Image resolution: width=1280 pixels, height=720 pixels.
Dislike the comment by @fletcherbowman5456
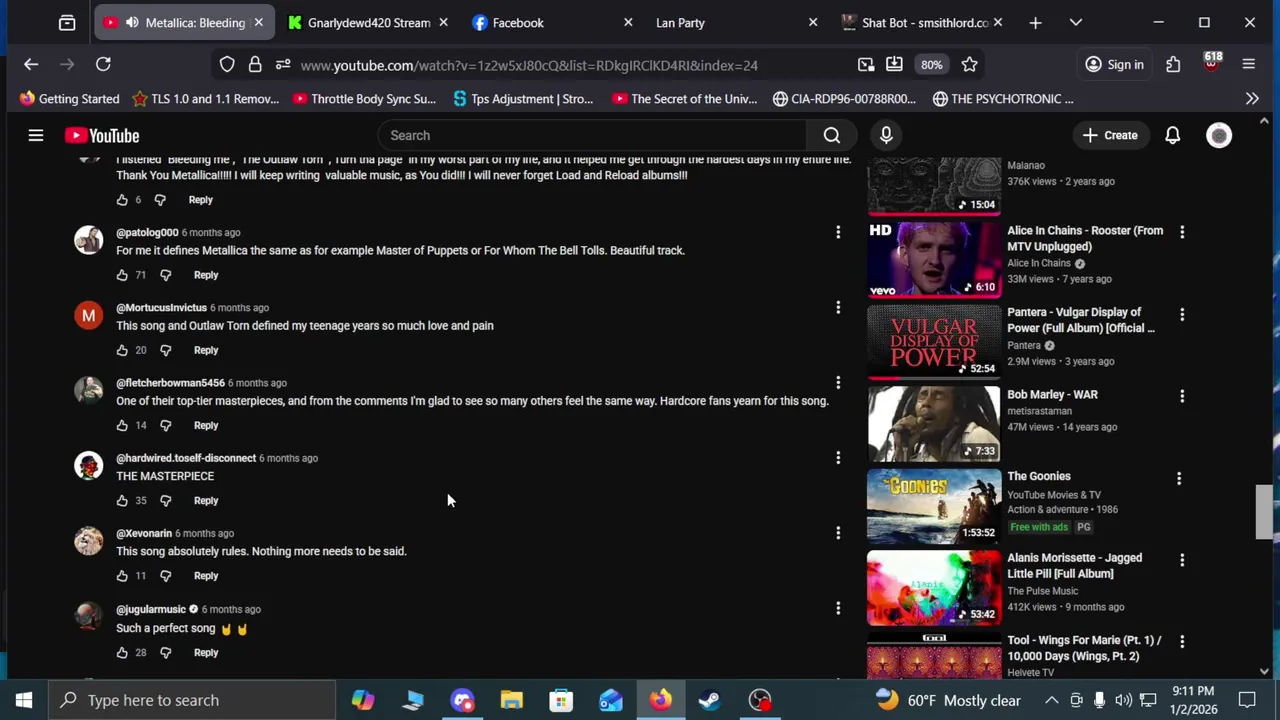[165, 425]
